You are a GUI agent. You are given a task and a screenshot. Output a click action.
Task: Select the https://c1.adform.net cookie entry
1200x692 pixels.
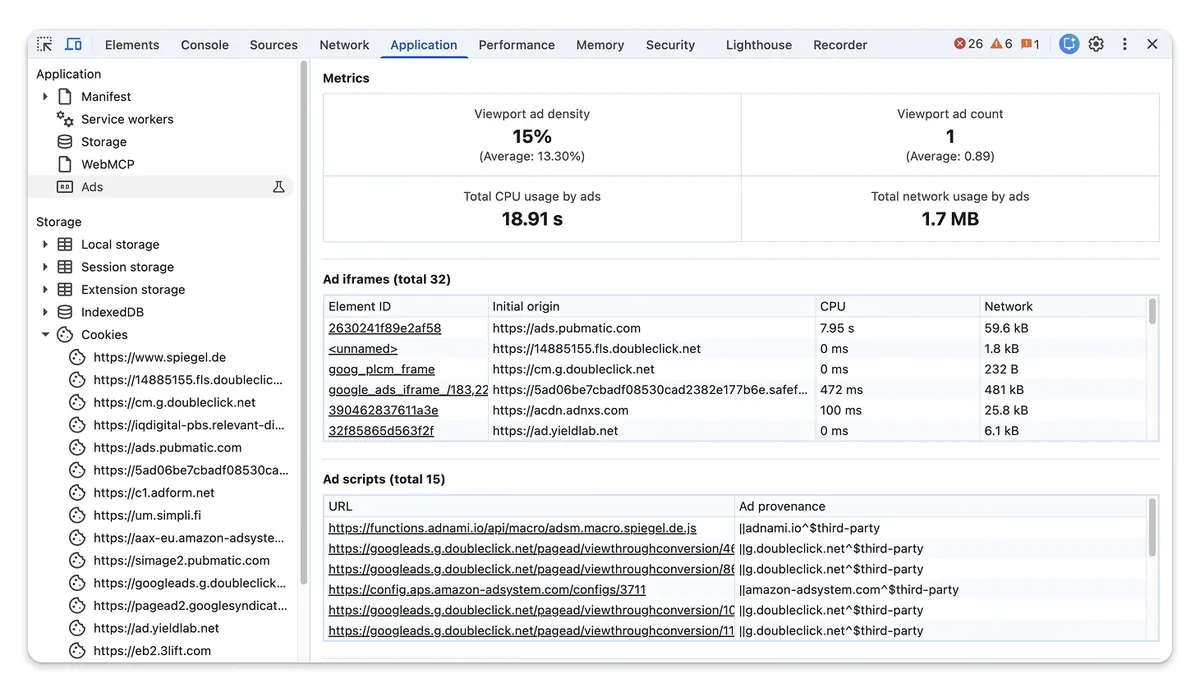154,492
